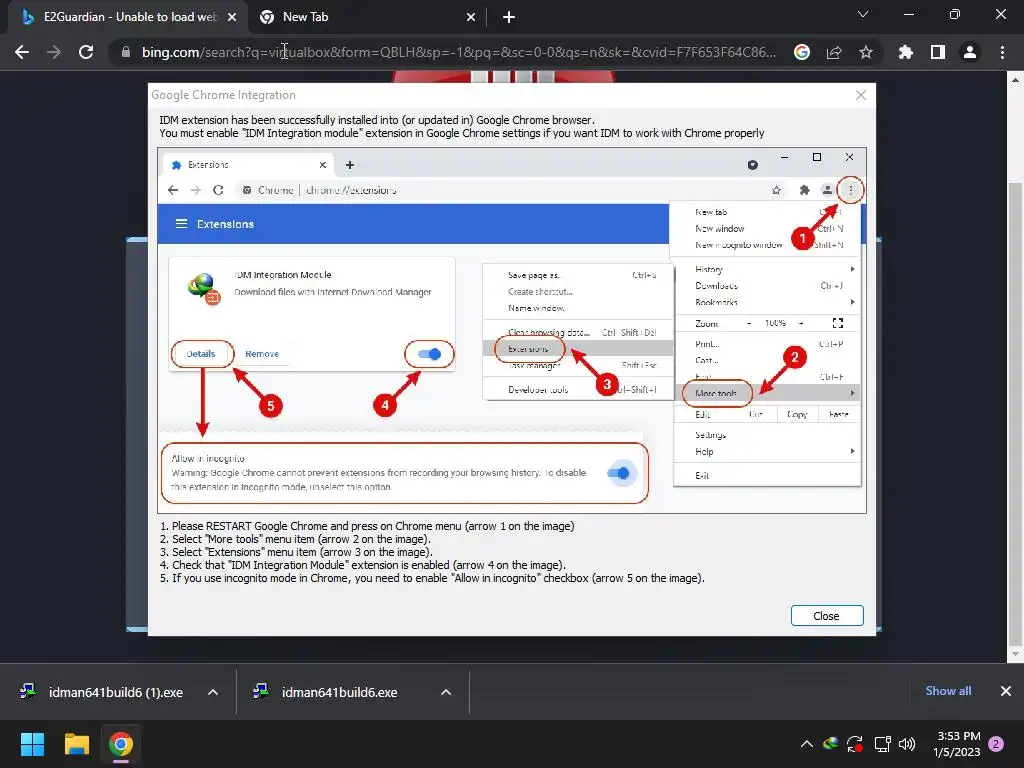Click the vertical page scrollbar track

click(x=1015, y=367)
